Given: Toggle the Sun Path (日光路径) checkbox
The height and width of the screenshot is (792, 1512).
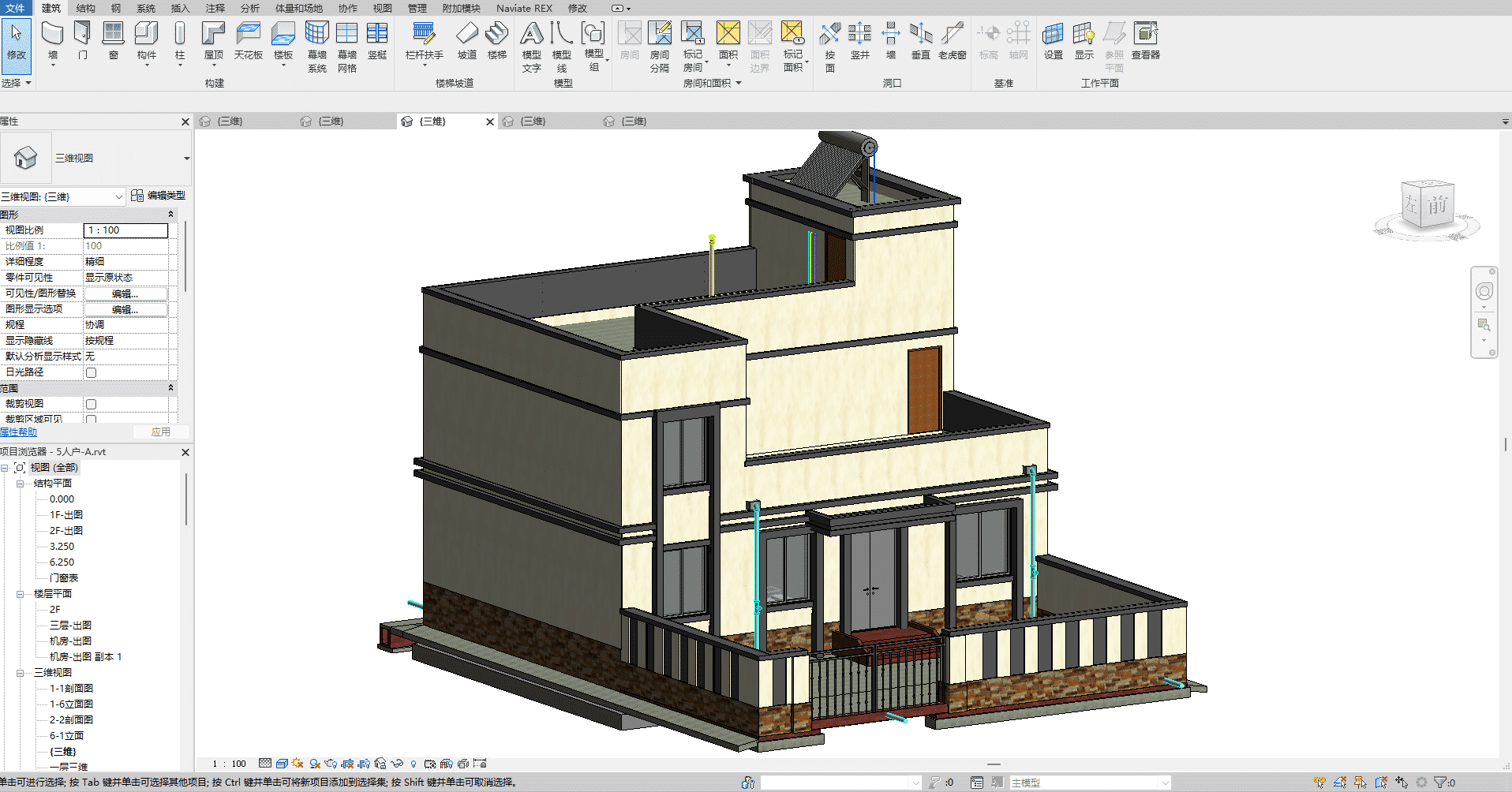Looking at the screenshot, I should click(x=92, y=372).
